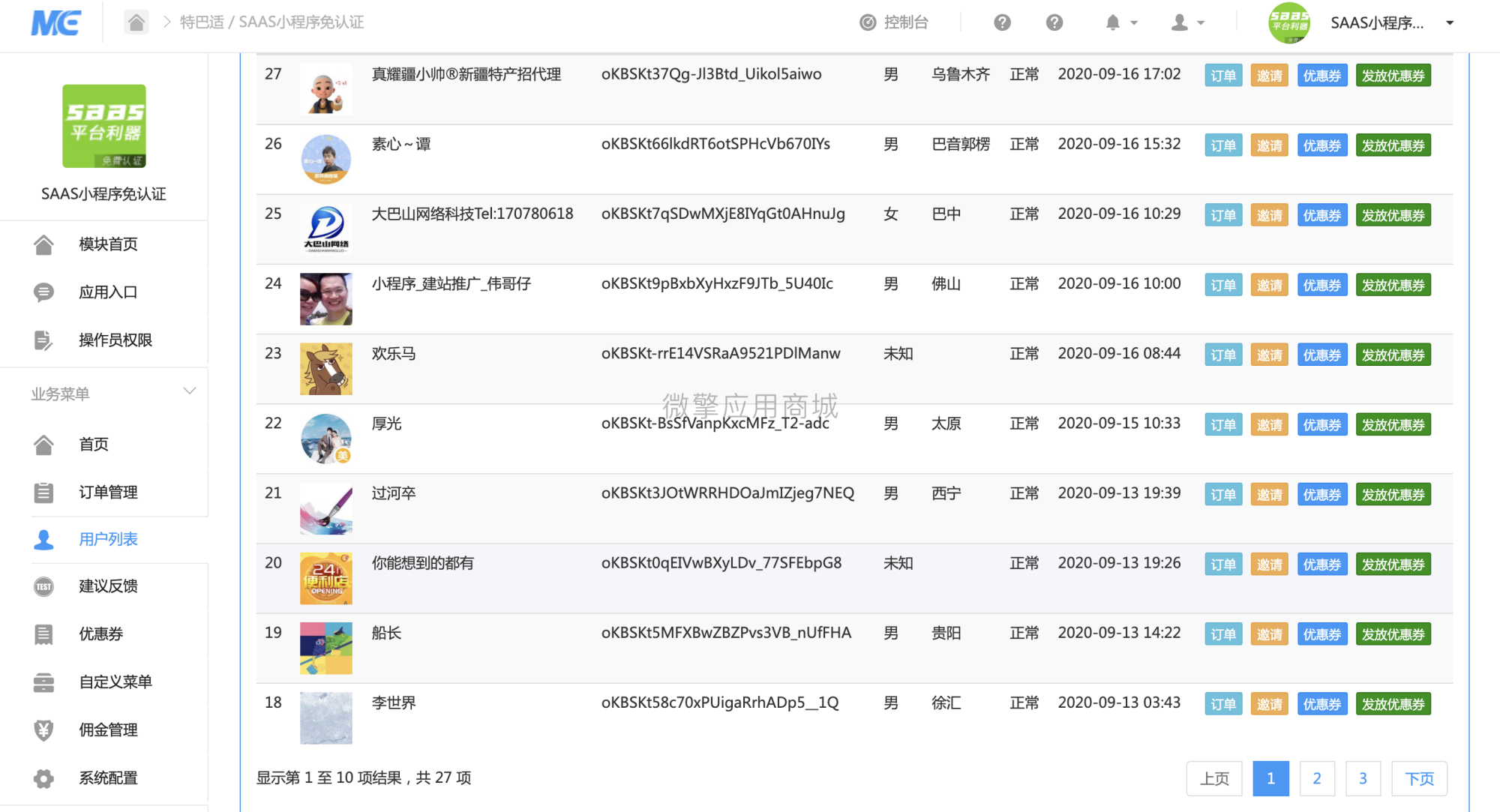The image size is (1500, 812).
Task: Click the 建议反馈 TEST badge icon
Action: point(43,586)
